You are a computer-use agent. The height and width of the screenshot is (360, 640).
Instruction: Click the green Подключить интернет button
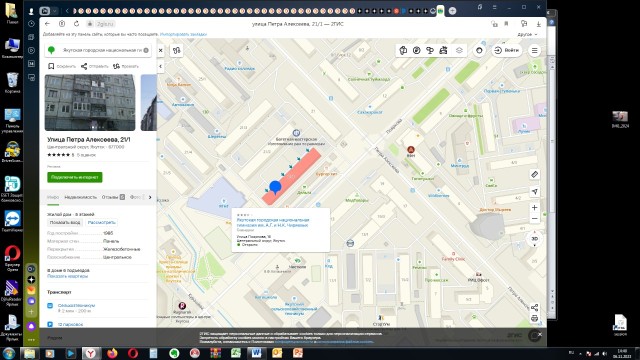coord(75,177)
